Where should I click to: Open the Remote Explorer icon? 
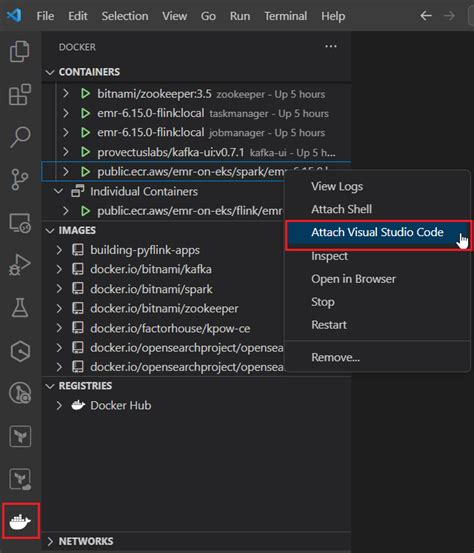[x=20, y=223]
